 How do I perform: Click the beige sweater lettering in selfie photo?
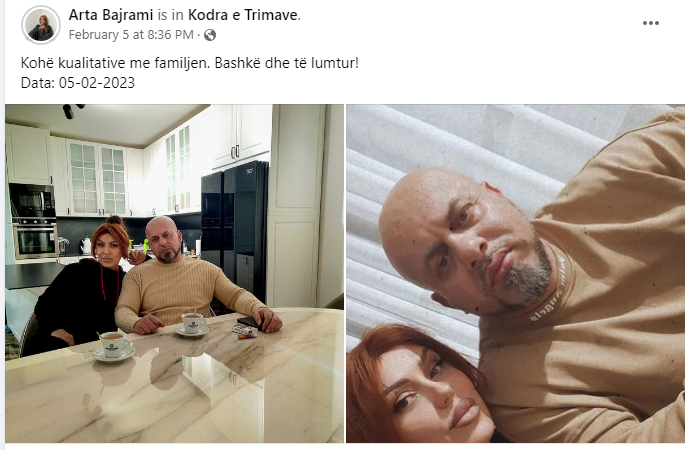coord(549,291)
